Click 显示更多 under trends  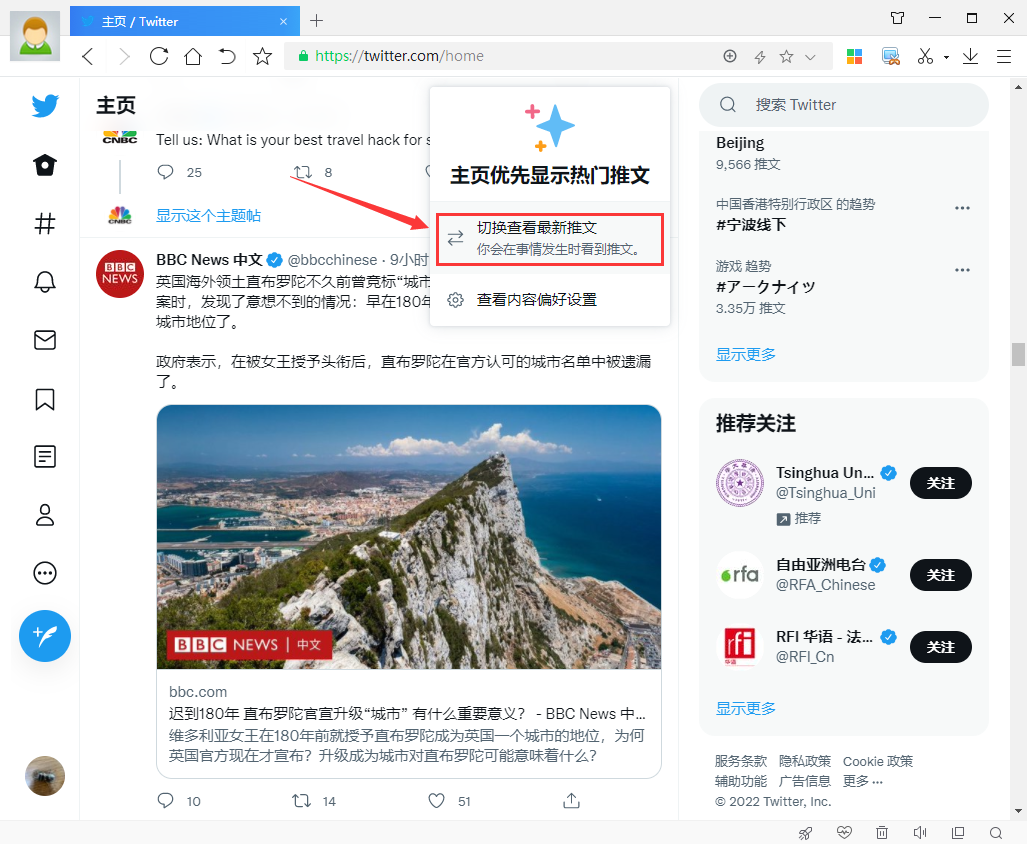tap(745, 354)
